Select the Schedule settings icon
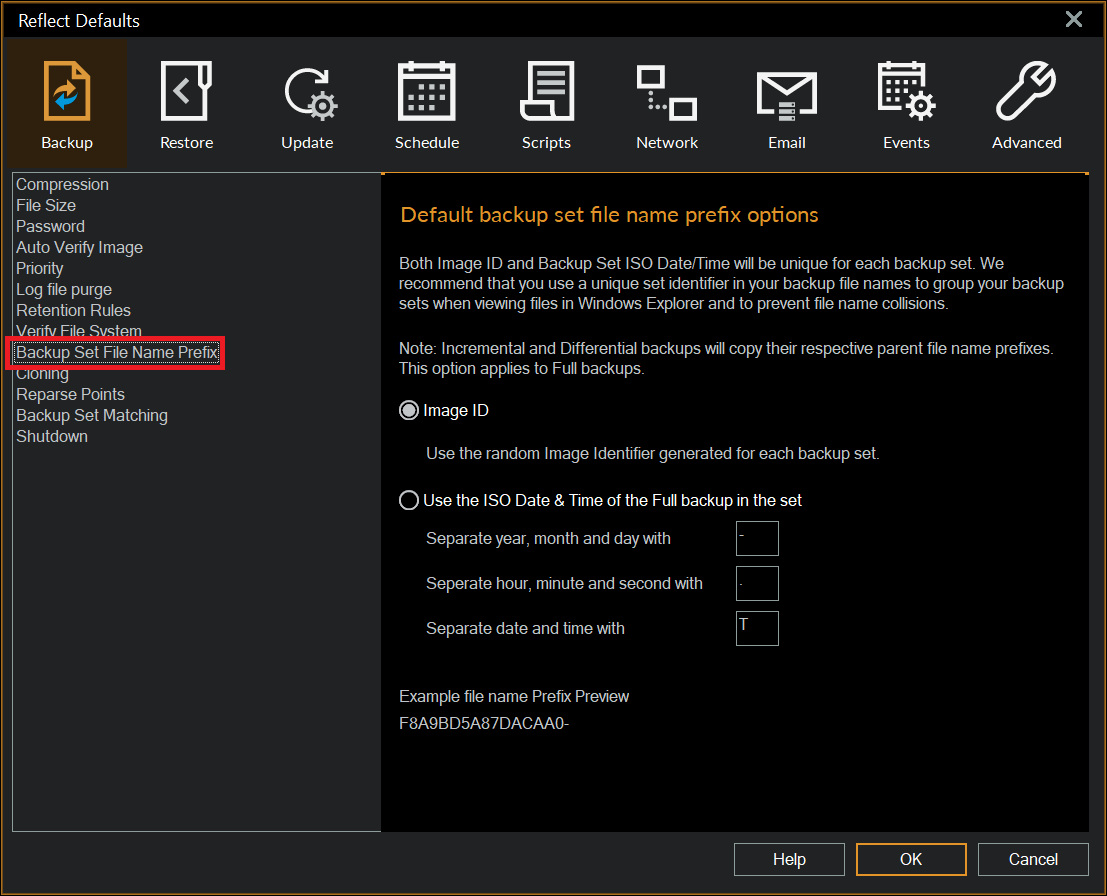 coord(427,103)
